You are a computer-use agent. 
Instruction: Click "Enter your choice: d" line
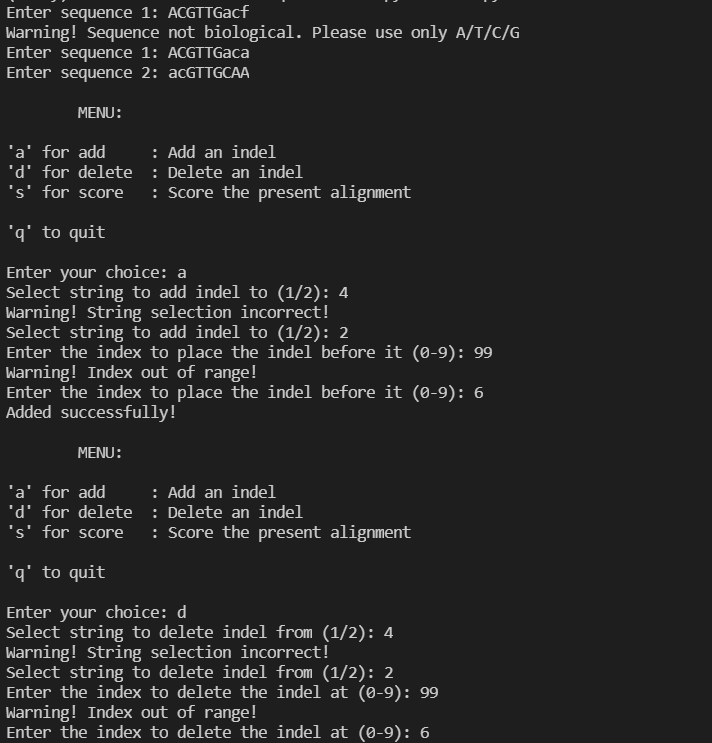(96, 613)
